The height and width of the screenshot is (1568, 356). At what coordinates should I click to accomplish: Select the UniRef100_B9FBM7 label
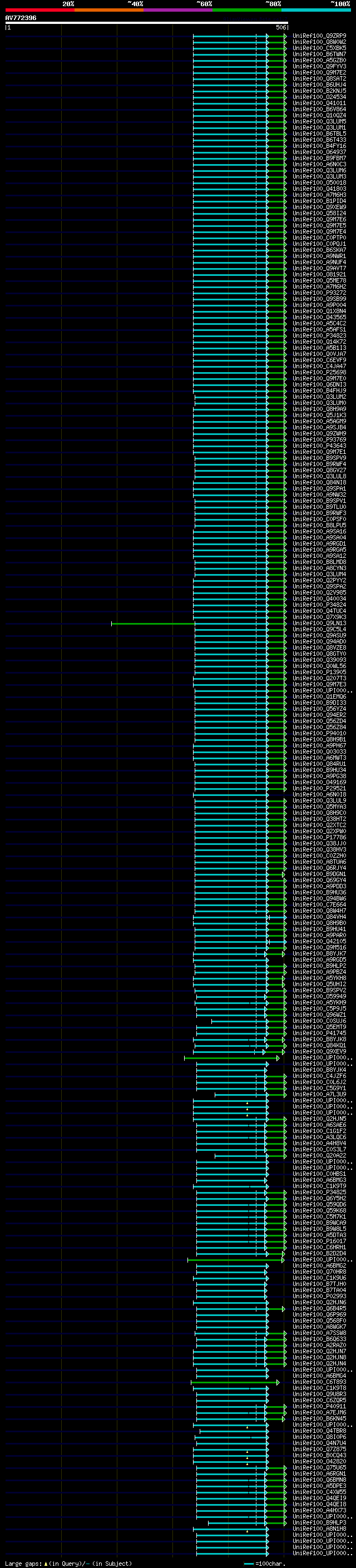click(319, 159)
